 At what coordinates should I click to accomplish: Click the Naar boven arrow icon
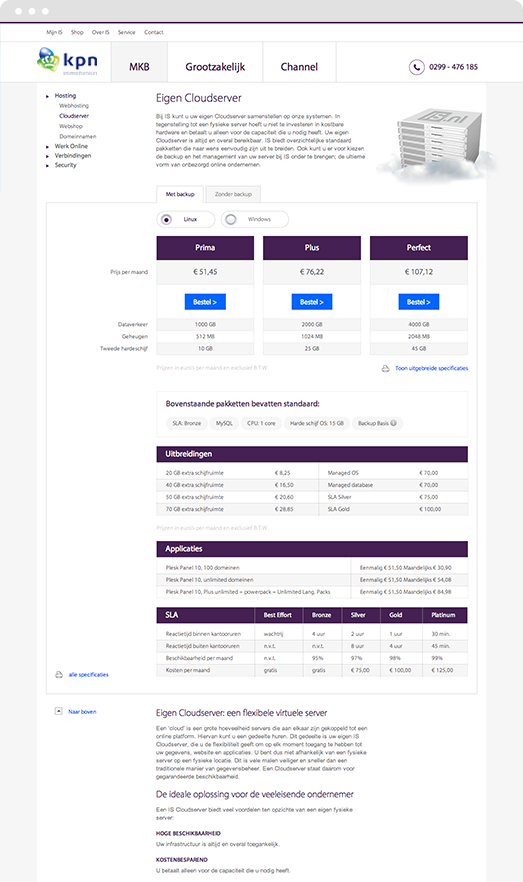click(x=58, y=711)
